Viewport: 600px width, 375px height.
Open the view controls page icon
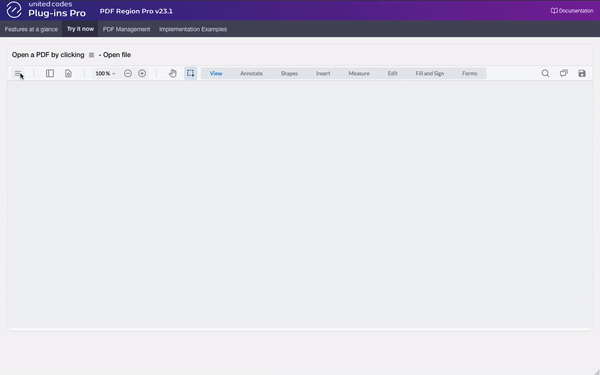(x=68, y=73)
